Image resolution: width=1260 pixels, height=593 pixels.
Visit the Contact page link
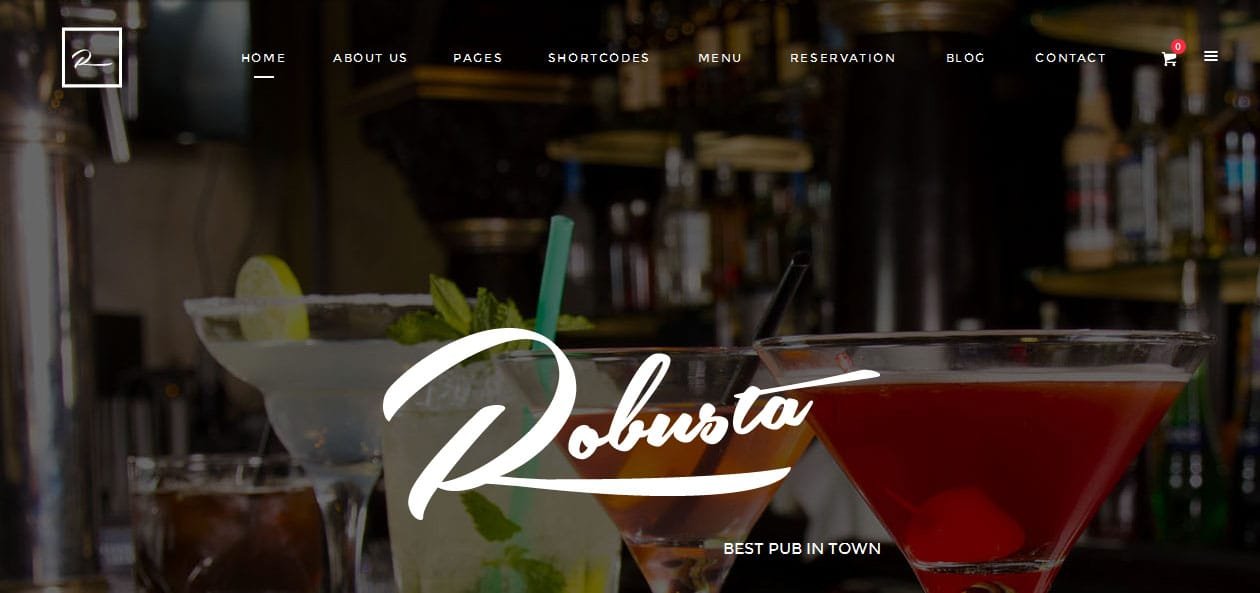(x=1071, y=58)
